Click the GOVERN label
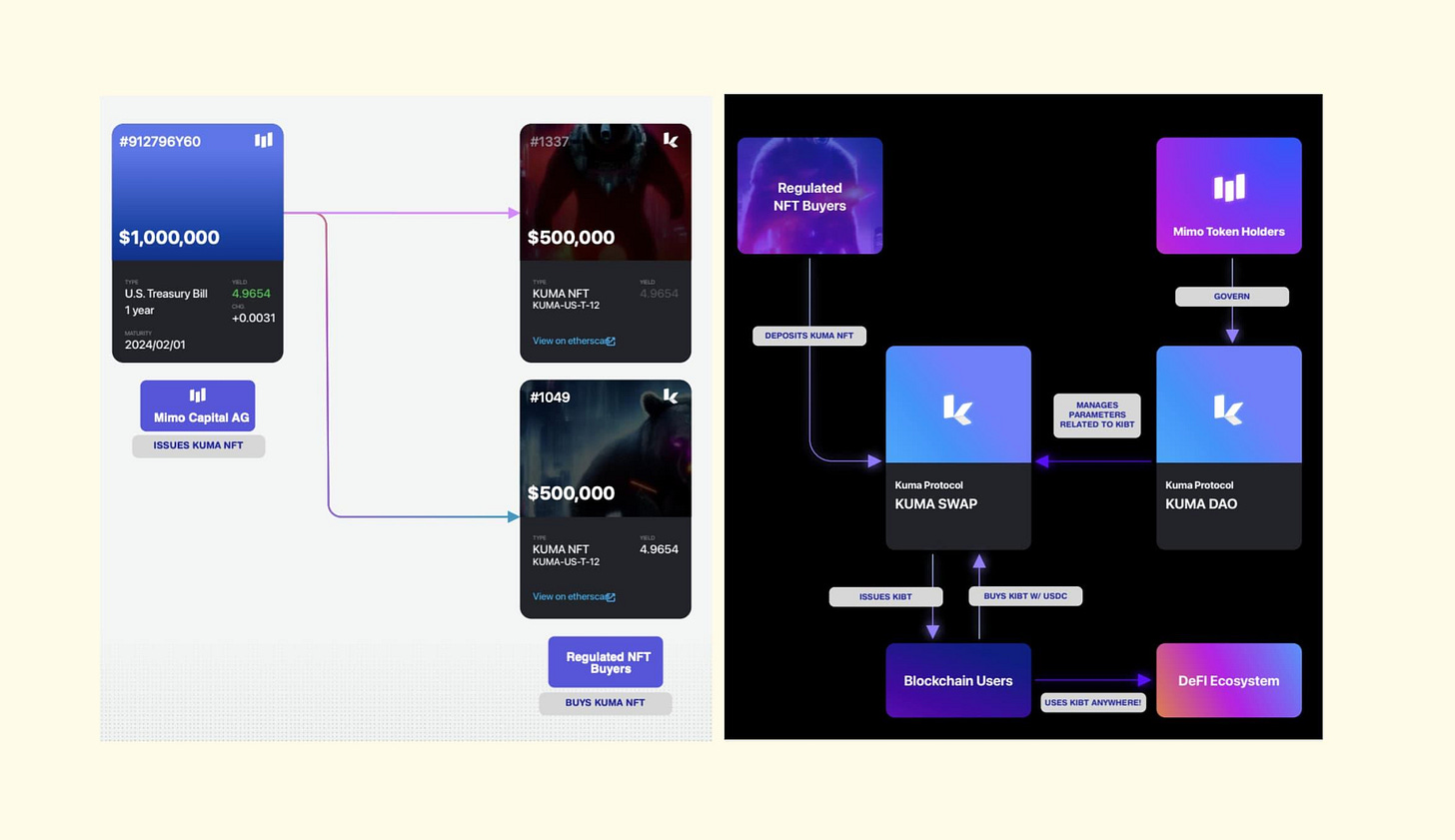This screenshot has height=840, width=1455. (x=1232, y=297)
